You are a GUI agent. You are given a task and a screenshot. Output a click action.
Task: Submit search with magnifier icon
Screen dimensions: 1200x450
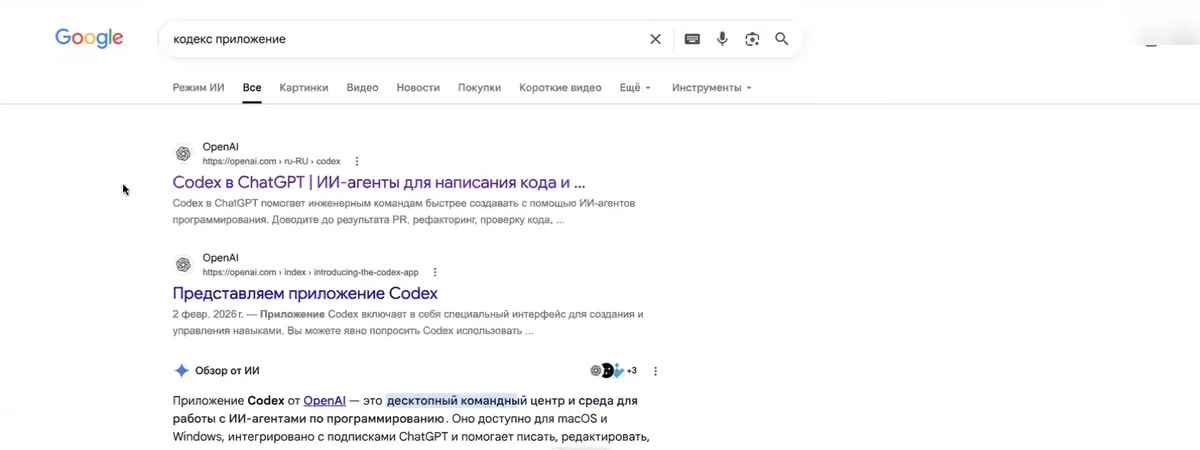coord(782,39)
